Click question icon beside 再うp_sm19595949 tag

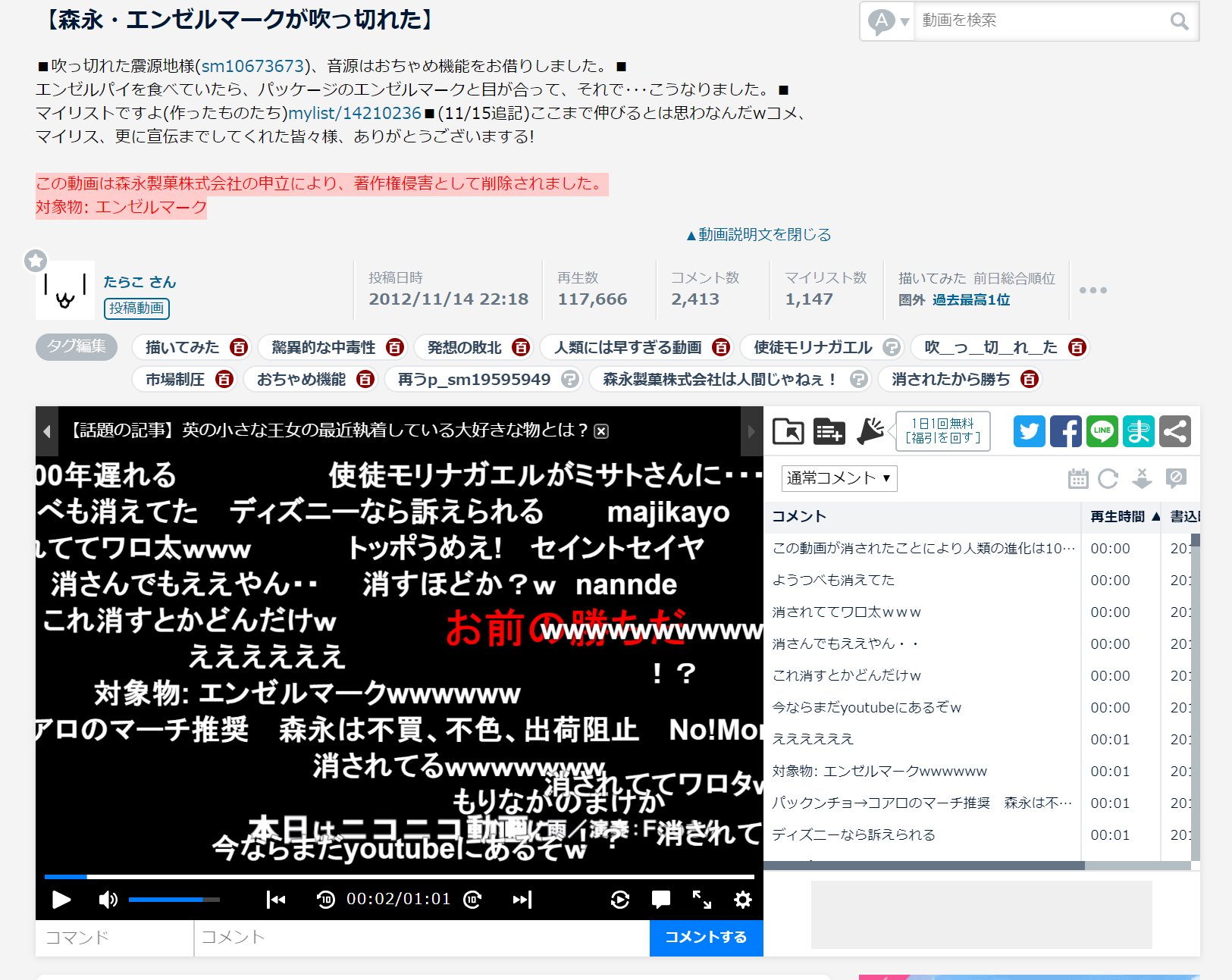pyautogui.click(x=569, y=379)
